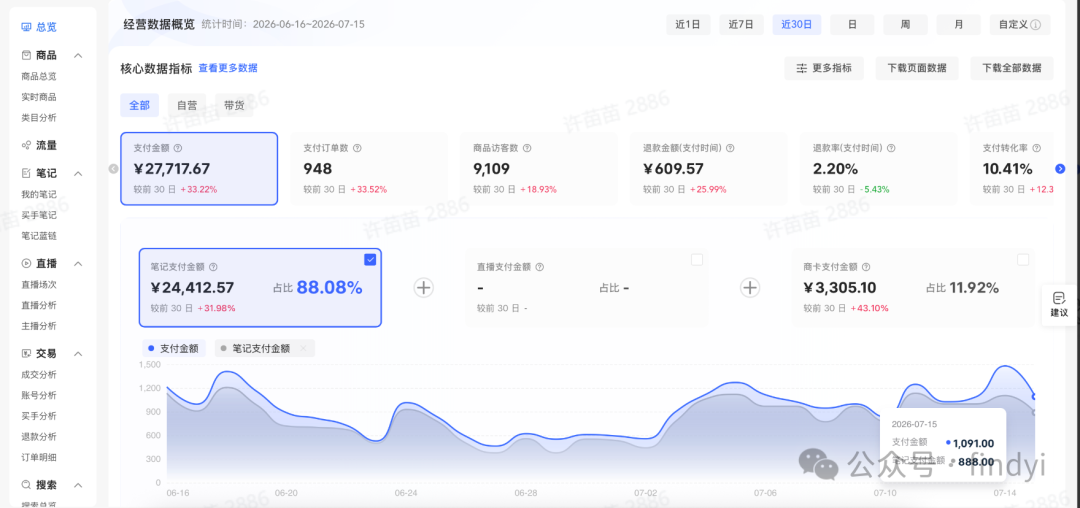Open 实时商品 in the sidebar

39,97
